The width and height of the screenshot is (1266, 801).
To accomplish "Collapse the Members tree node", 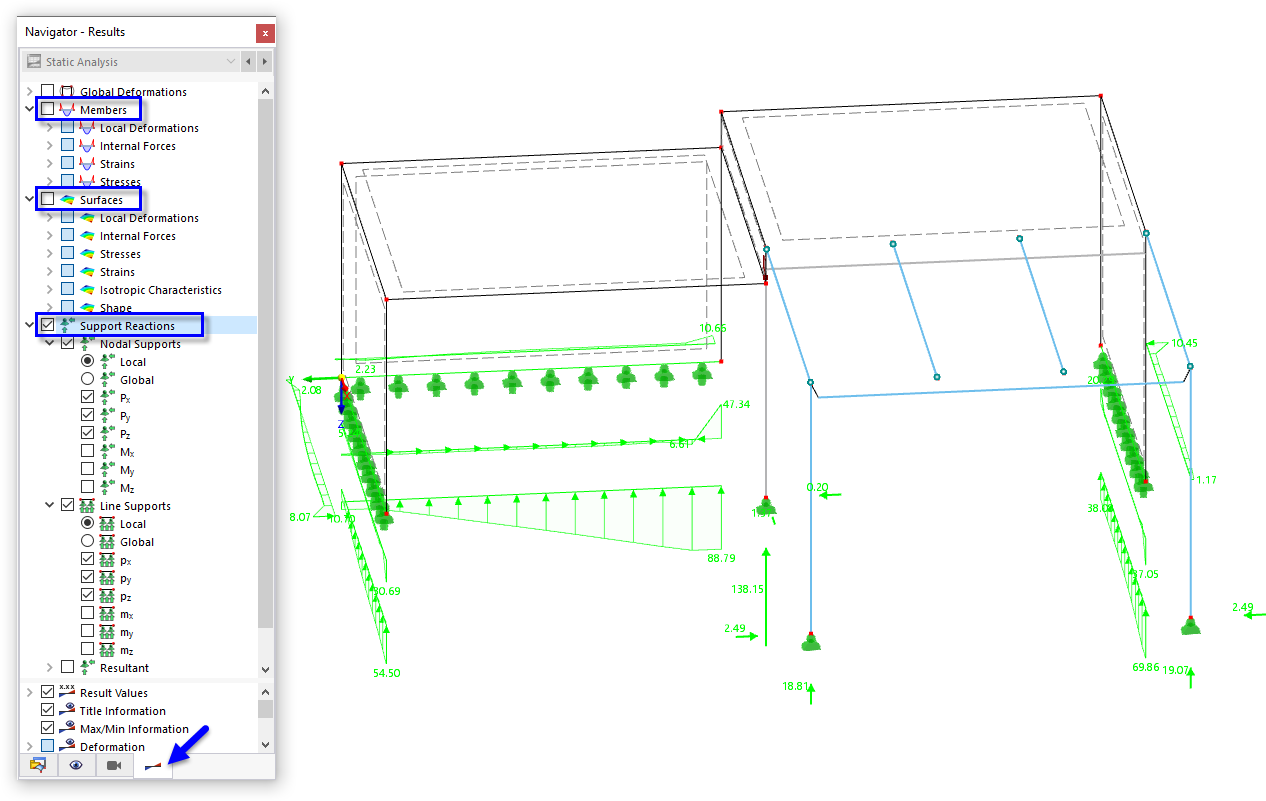I will click(29, 110).
